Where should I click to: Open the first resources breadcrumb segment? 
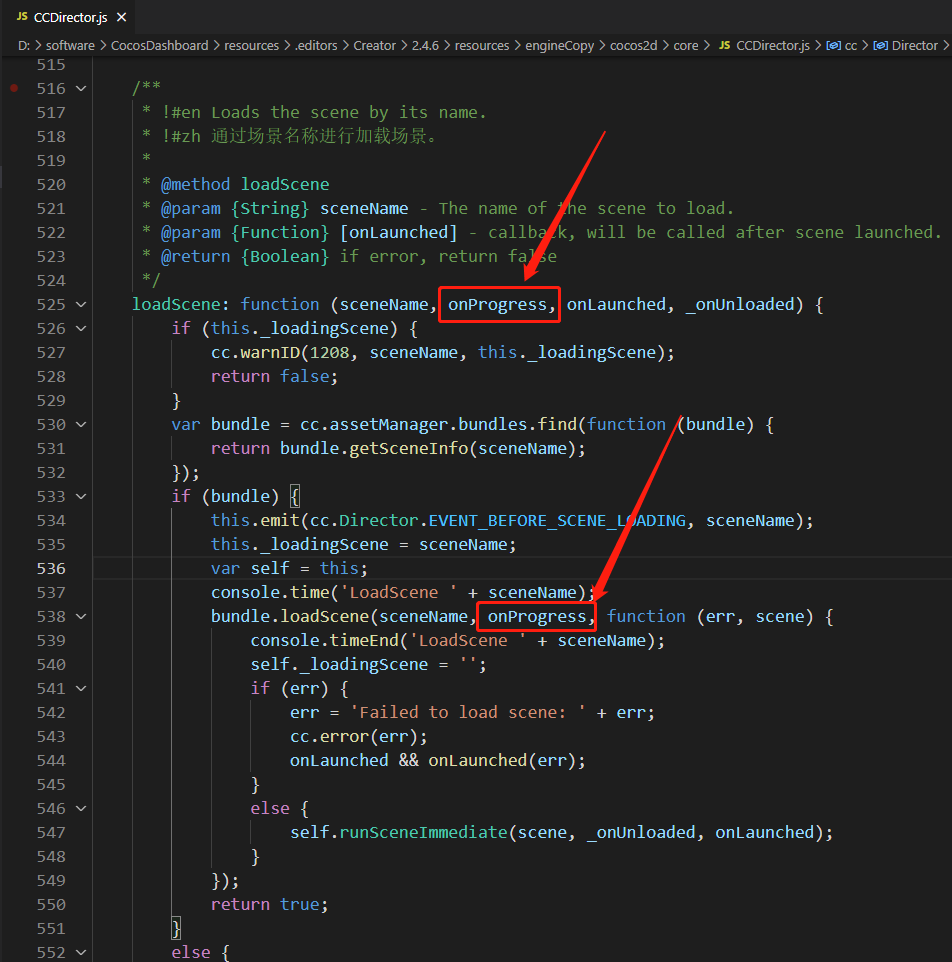251,45
